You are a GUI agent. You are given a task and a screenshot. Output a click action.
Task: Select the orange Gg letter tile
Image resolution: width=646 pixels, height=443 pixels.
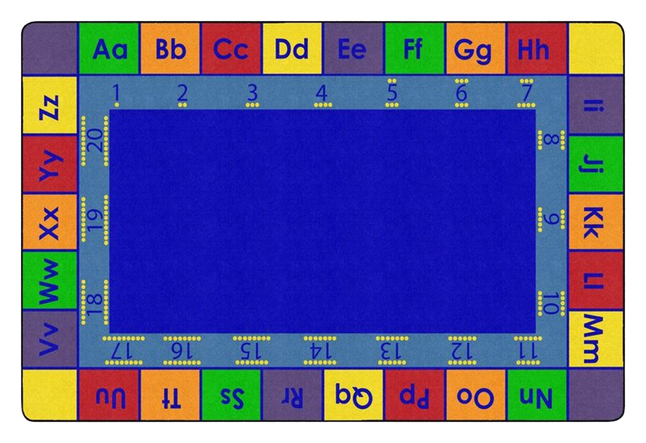coord(474,49)
